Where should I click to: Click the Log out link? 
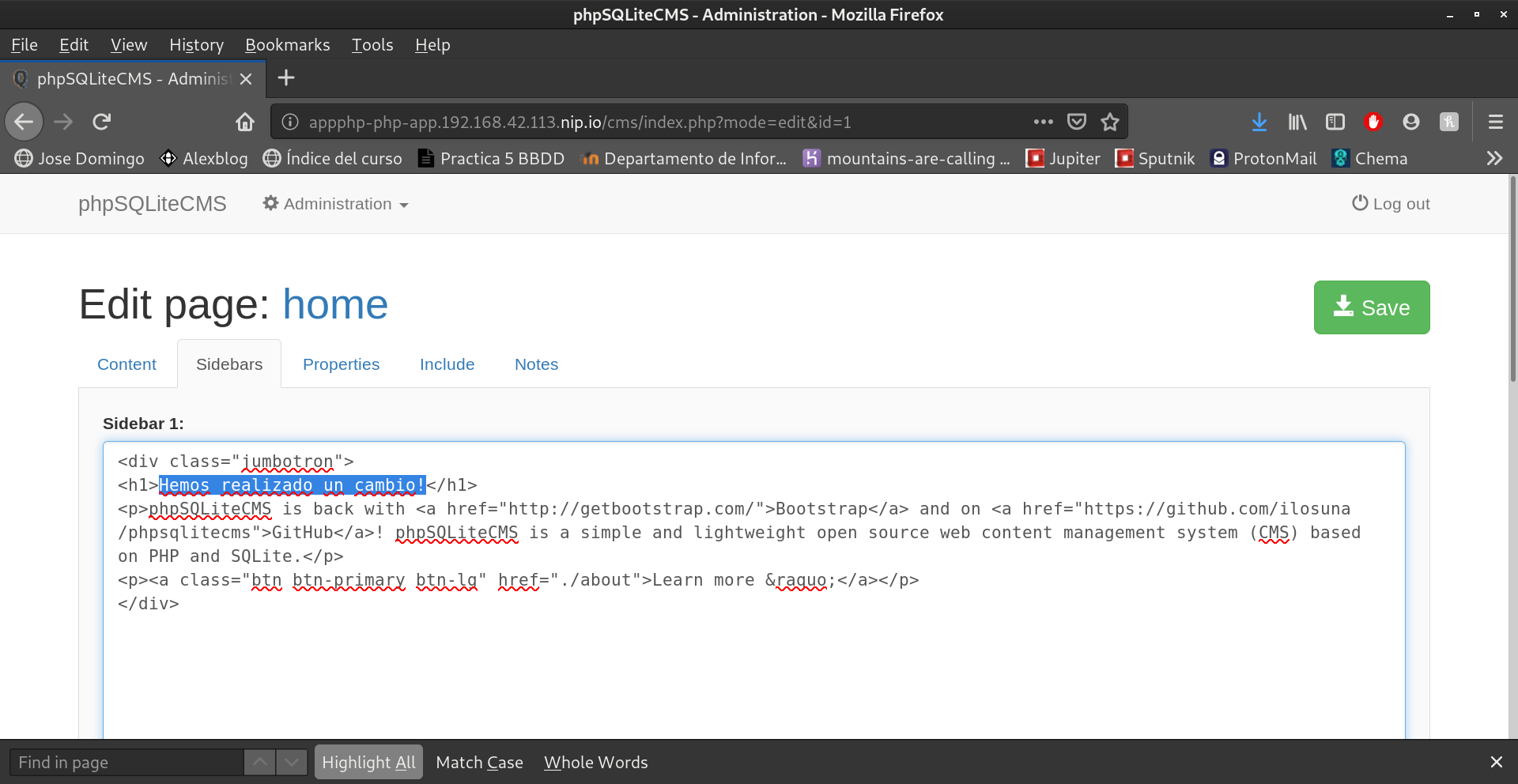[1391, 204]
